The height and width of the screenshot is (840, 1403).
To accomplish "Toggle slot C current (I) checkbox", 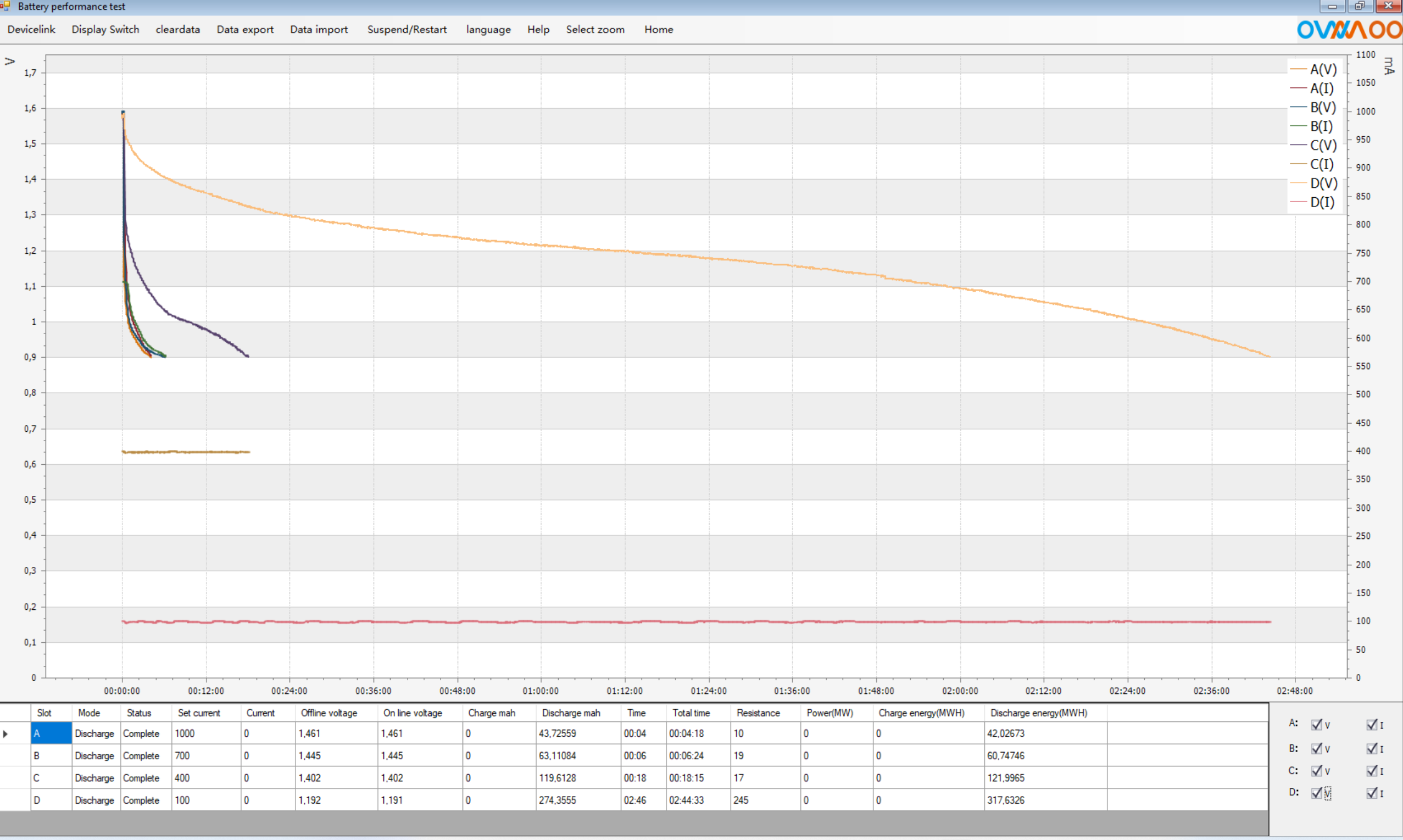I will tap(1371, 771).
